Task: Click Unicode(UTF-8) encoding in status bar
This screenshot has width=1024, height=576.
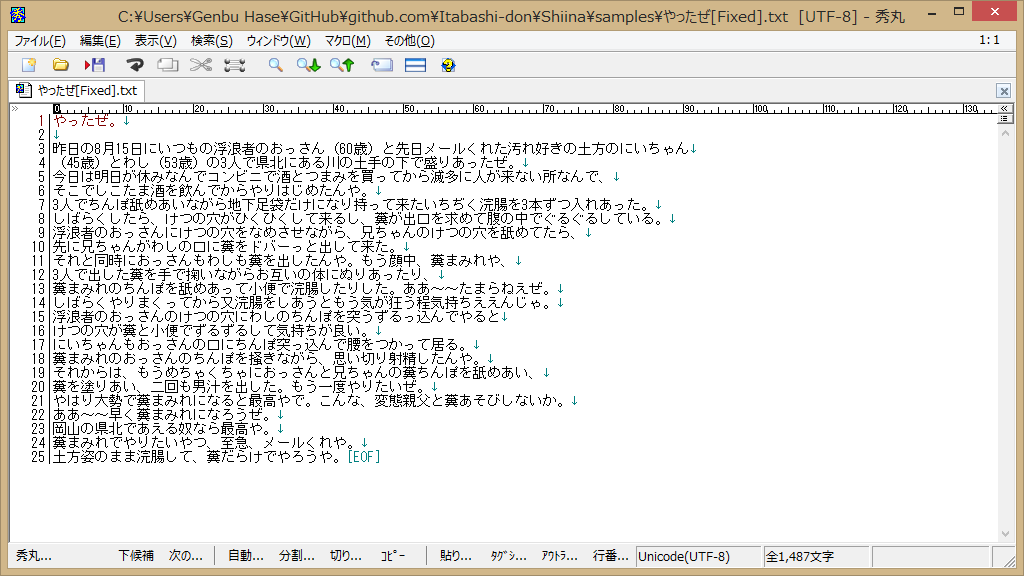Action: [x=684, y=556]
